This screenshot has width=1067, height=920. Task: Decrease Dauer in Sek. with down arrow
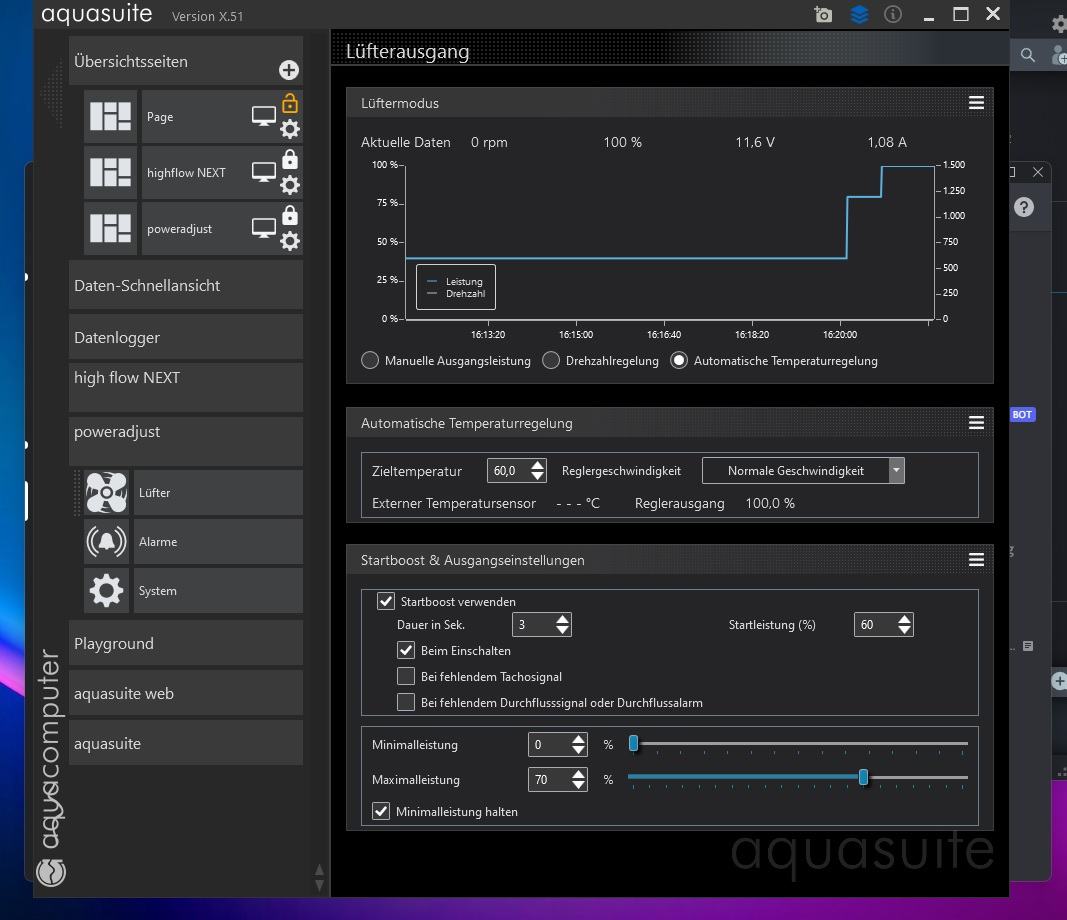[x=563, y=630]
